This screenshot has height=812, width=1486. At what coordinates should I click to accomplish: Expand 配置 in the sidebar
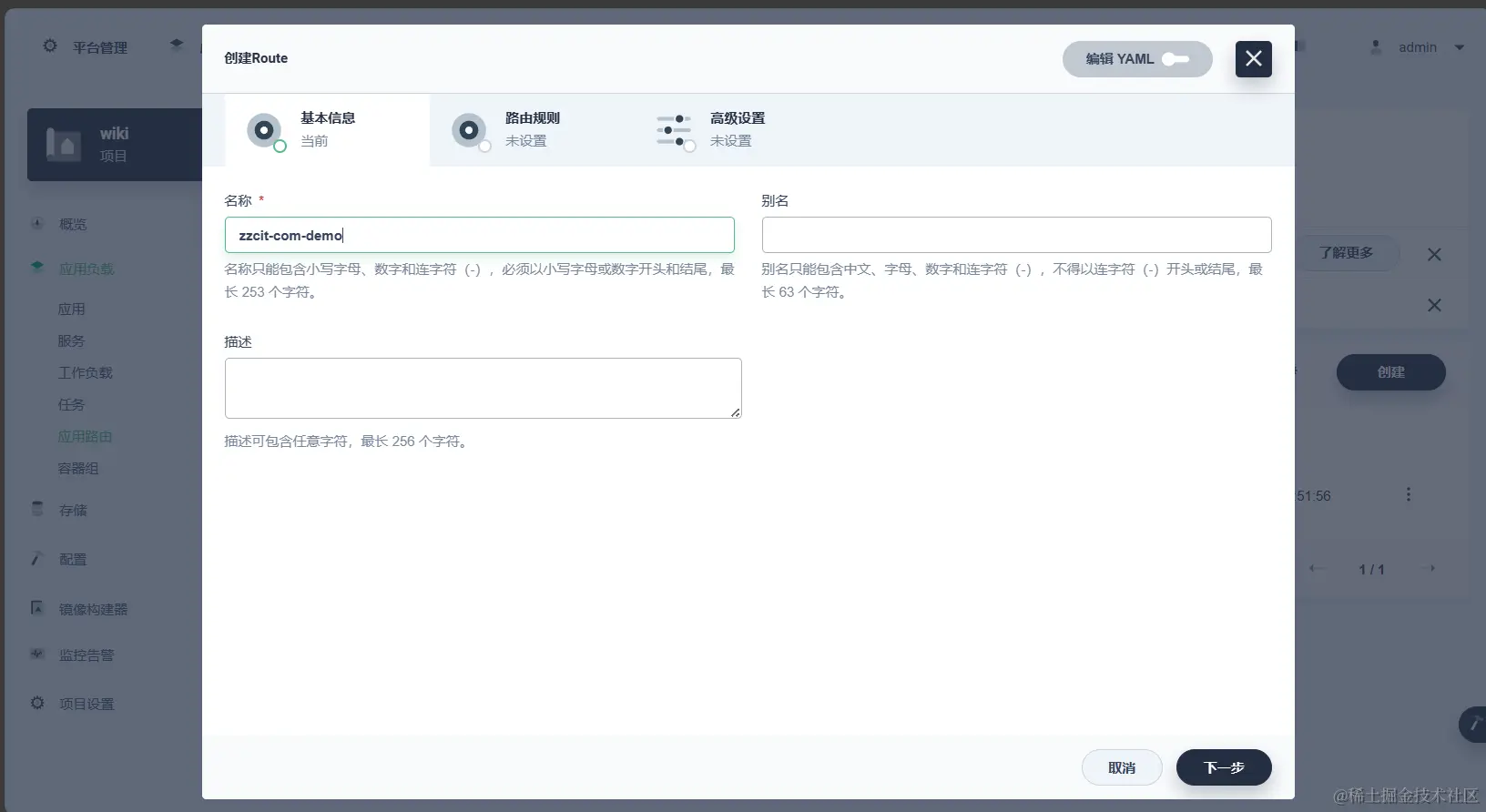tap(73, 560)
